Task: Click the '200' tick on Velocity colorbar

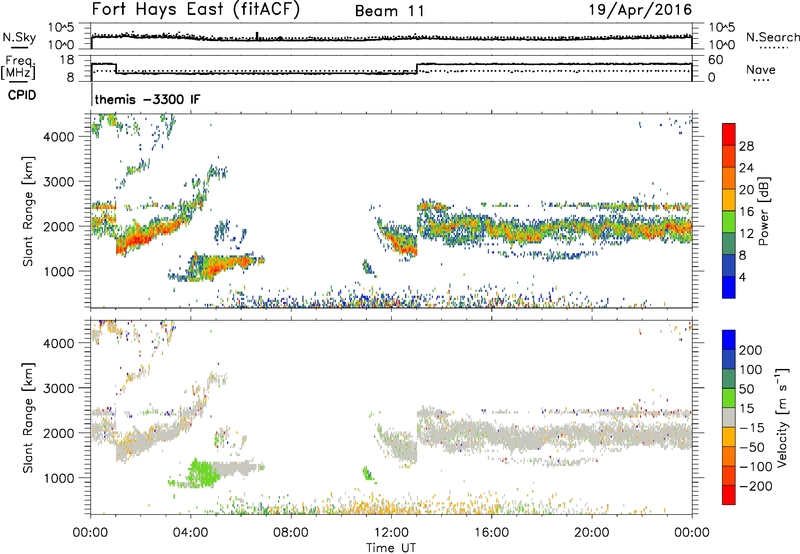Action: (751, 350)
